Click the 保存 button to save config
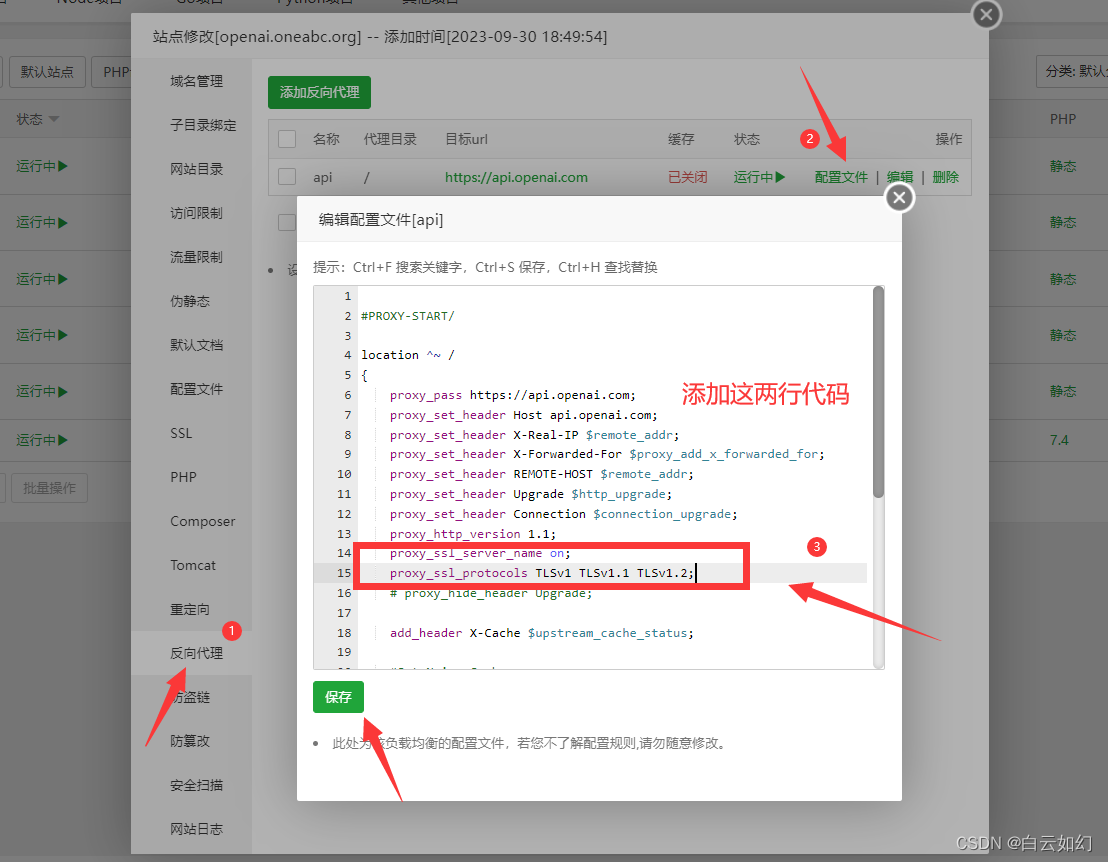The image size is (1108, 862). click(x=338, y=697)
